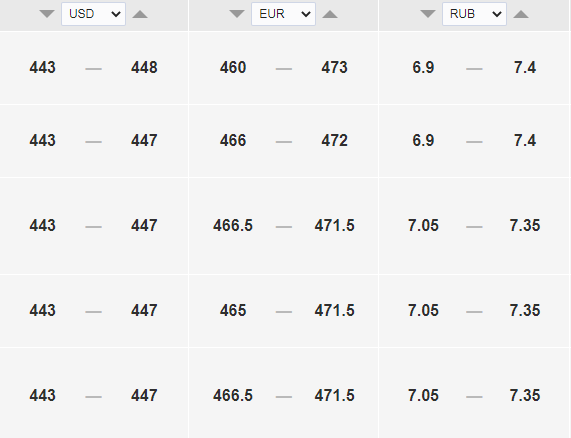
Task: Open the EUR currency dropdown
Action: click(x=283, y=14)
